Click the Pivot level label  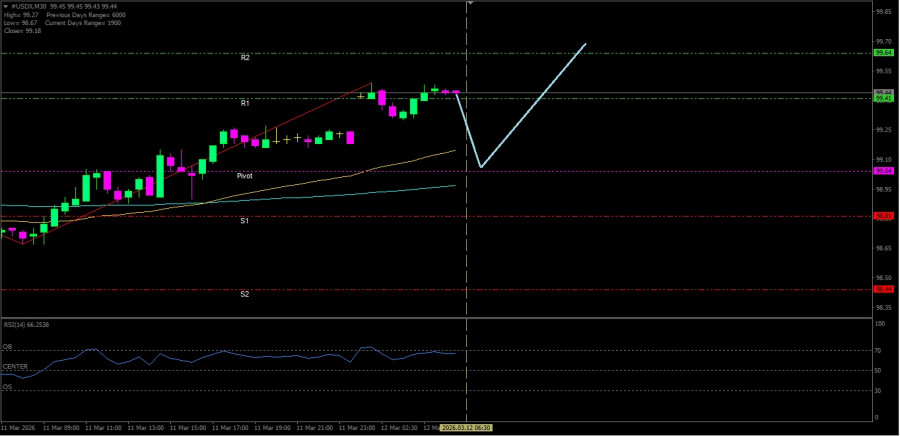(x=245, y=176)
